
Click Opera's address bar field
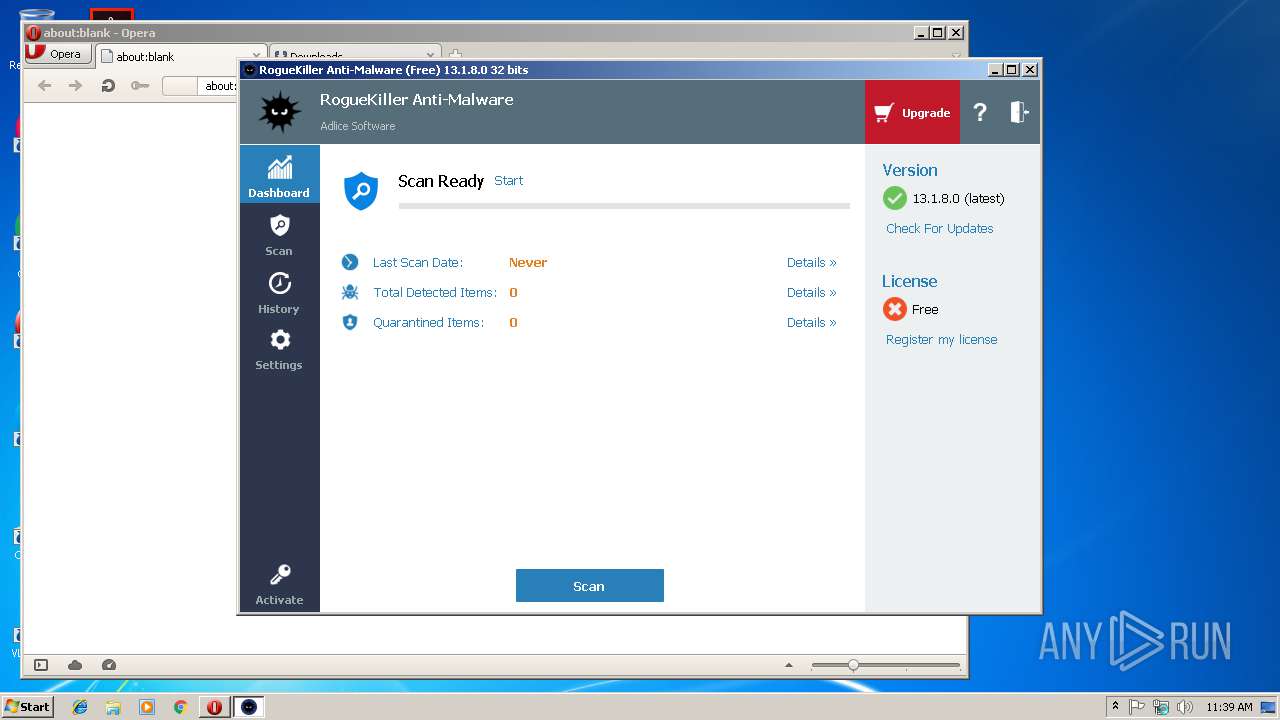201,86
